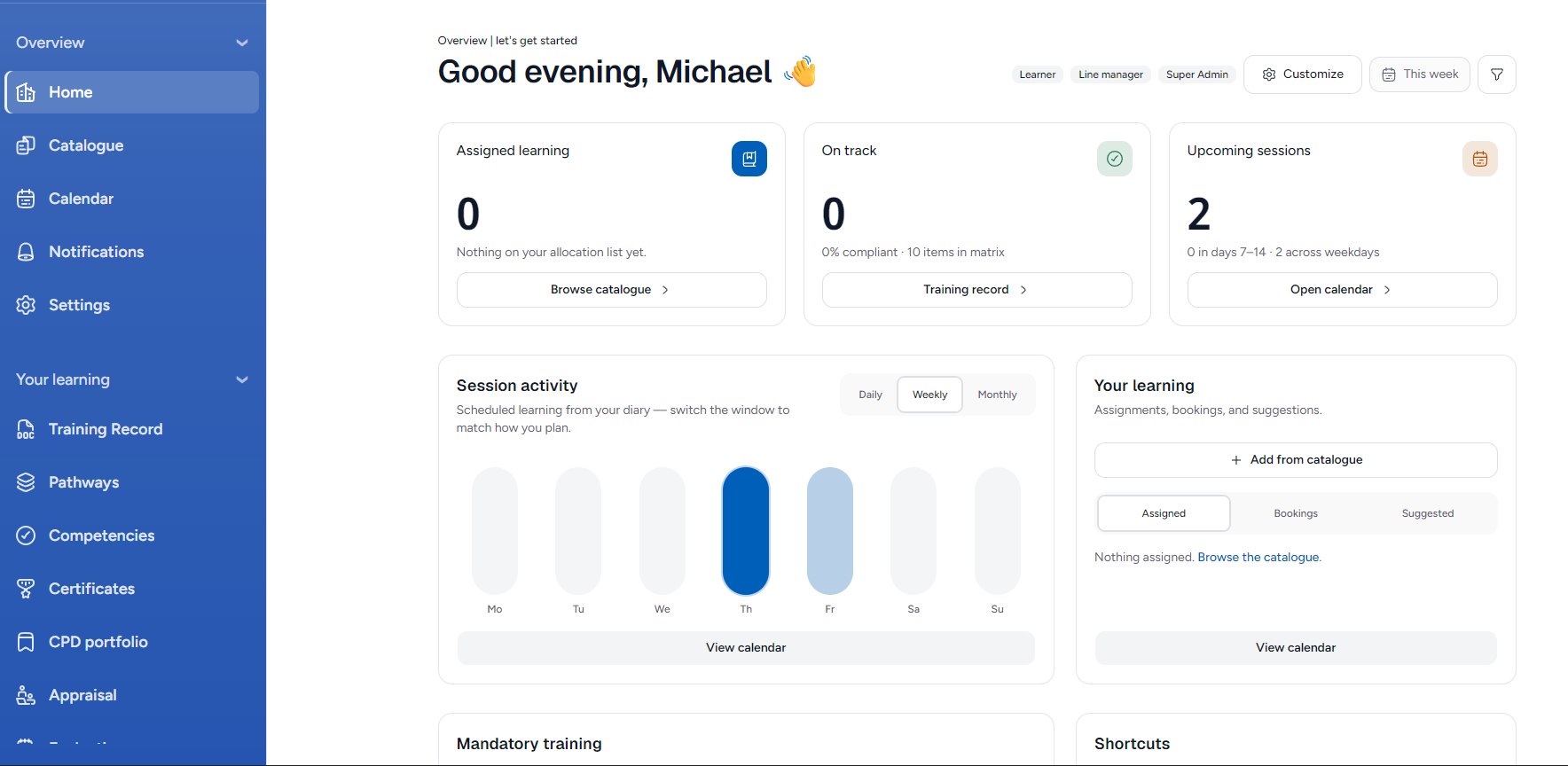Select the Learner role chip
1568x766 pixels.
(1038, 74)
